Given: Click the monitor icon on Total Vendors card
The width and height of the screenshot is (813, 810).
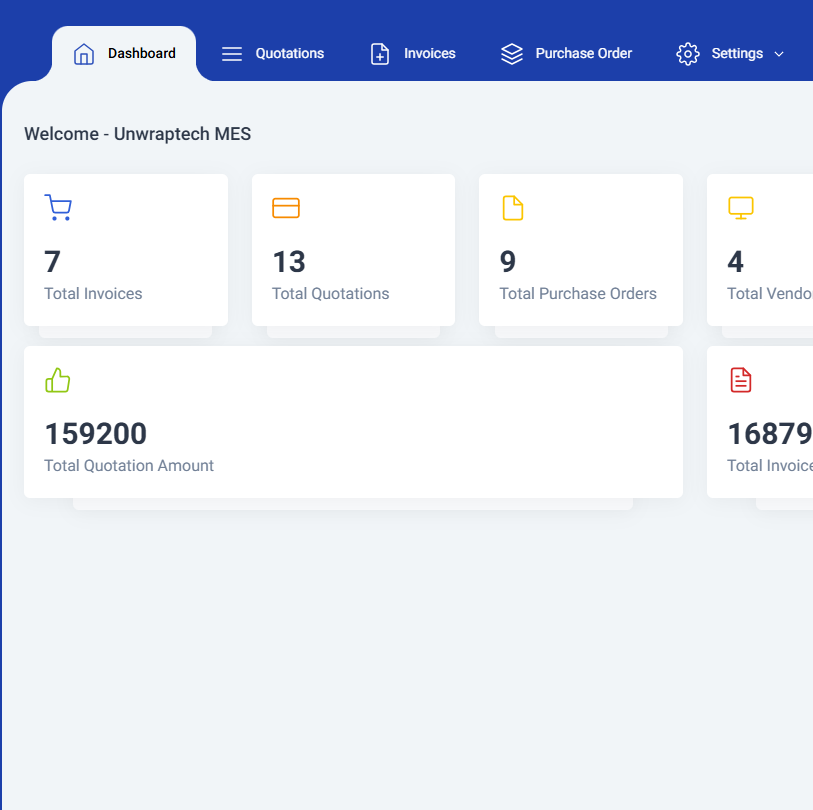Looking at the screenshot, I should click(x=740, y=208).
